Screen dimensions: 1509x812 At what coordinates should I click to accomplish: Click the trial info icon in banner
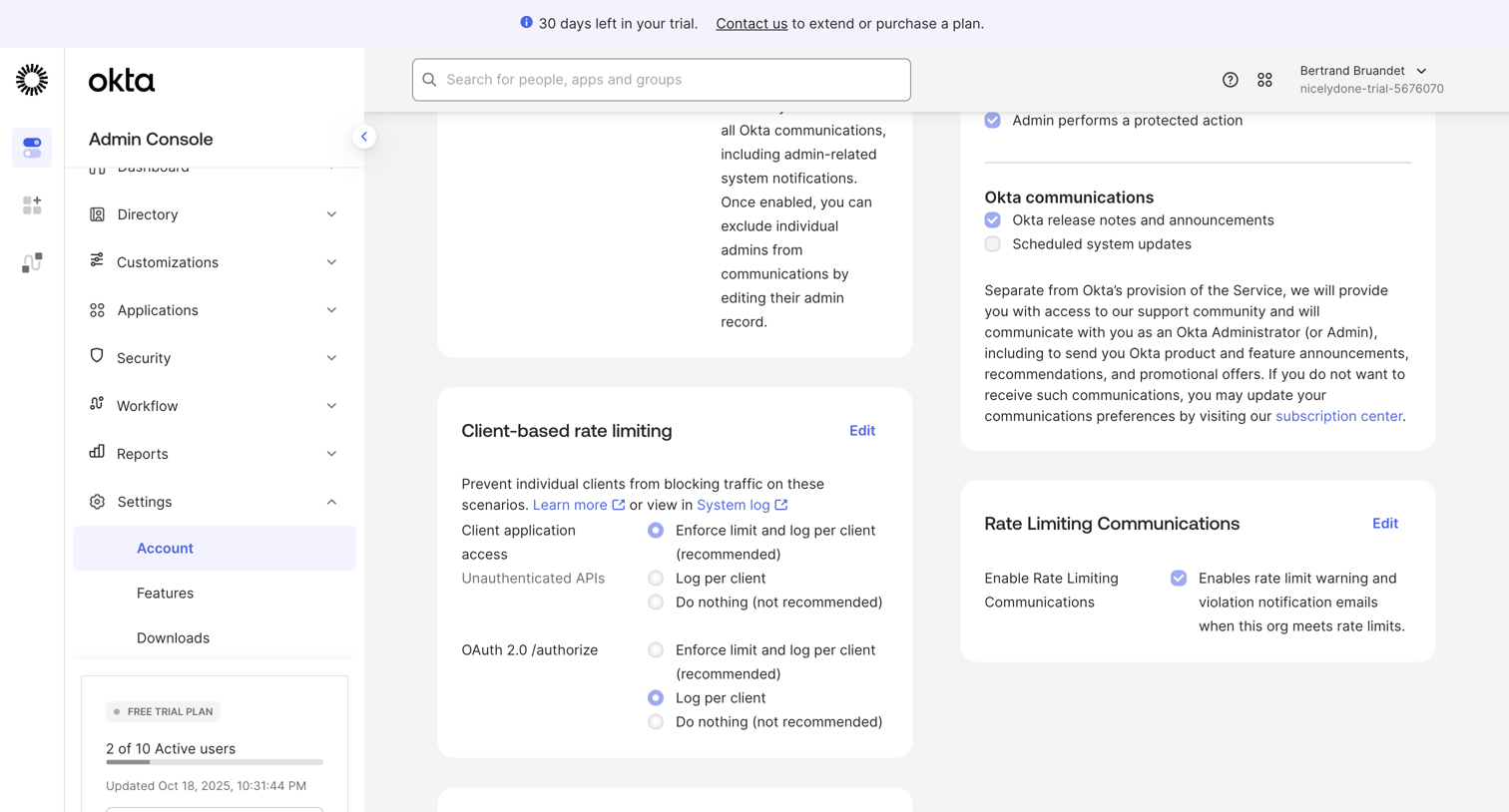[x=526, y=22]
